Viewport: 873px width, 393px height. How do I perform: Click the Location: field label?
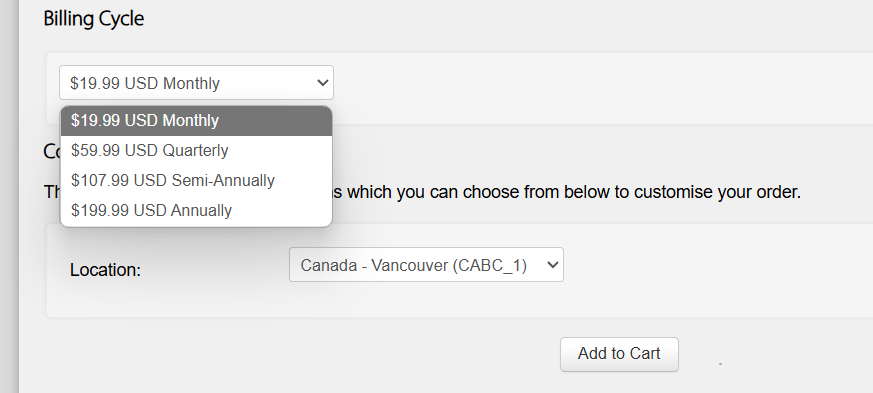pos(105,270)
